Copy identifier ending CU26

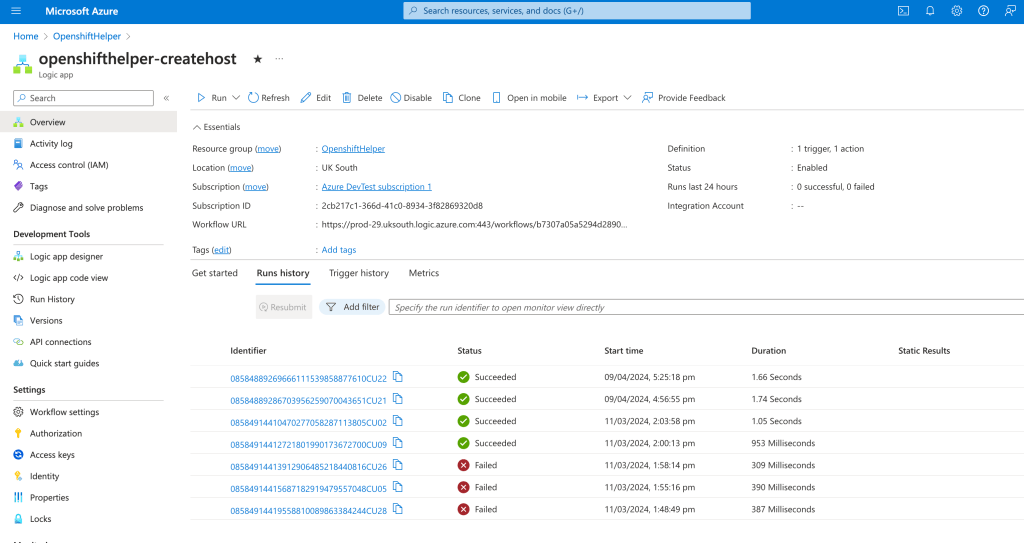(x=398, y=465)
